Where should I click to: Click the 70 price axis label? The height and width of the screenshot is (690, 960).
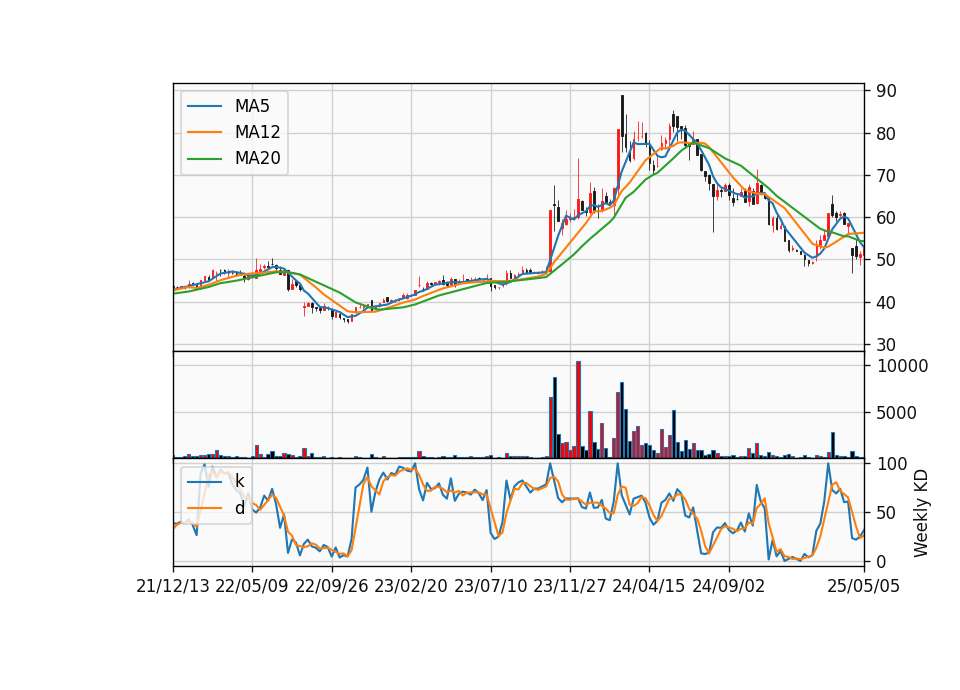coord(886,176)
